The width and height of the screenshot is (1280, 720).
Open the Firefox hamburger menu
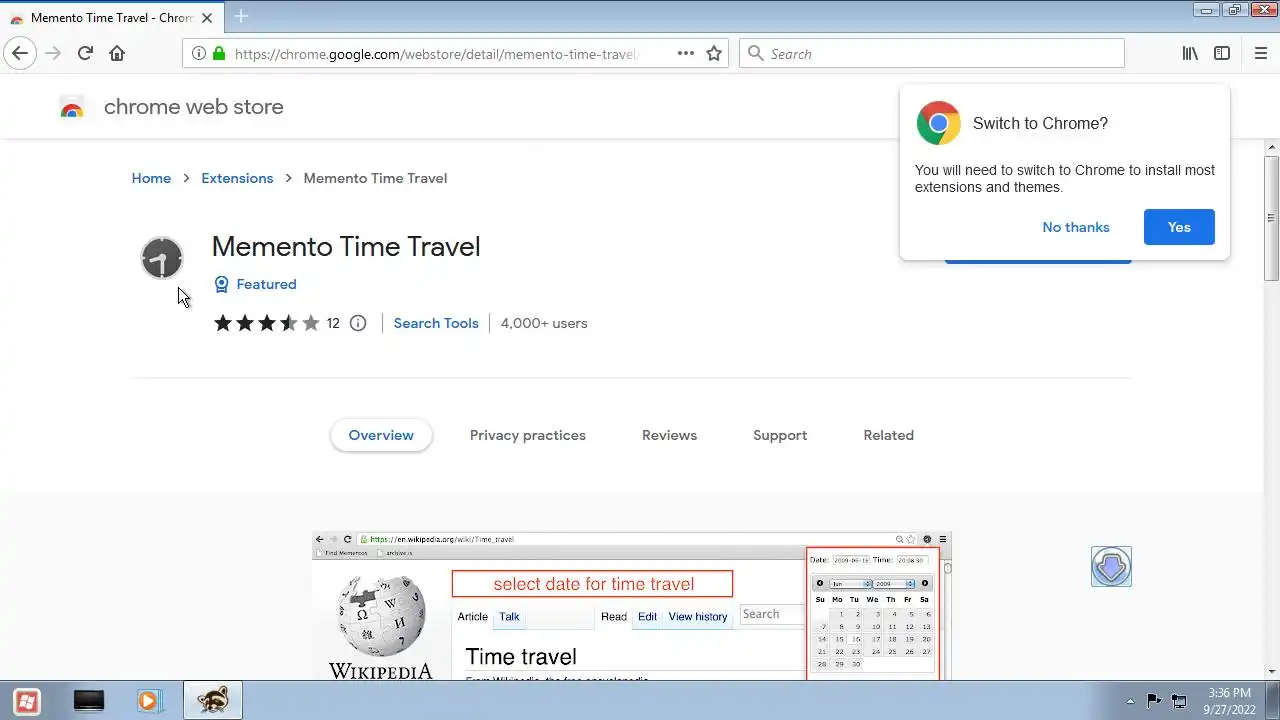(1261, 54)
